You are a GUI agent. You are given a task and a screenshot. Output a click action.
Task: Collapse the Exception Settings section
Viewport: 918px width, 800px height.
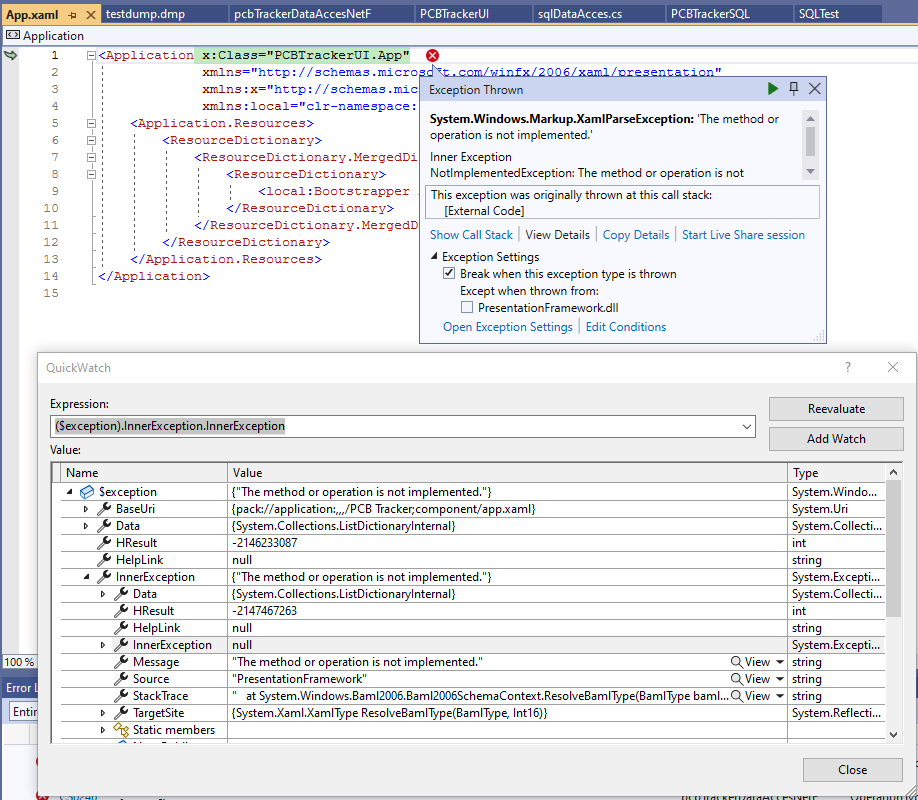click(434, 257)
